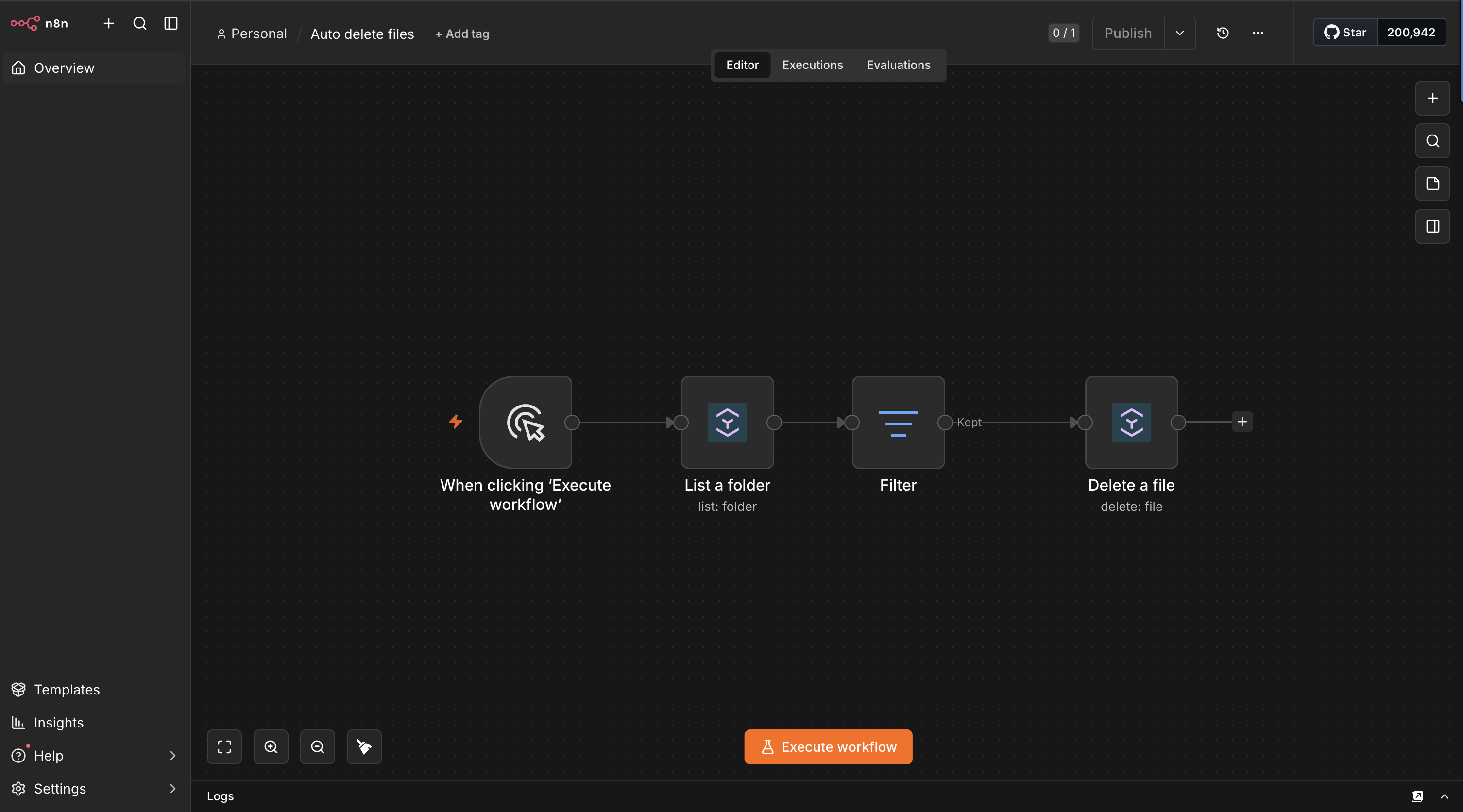Click the GitHub Star button
This screenshot has width=1463, height=812.
1345,33
